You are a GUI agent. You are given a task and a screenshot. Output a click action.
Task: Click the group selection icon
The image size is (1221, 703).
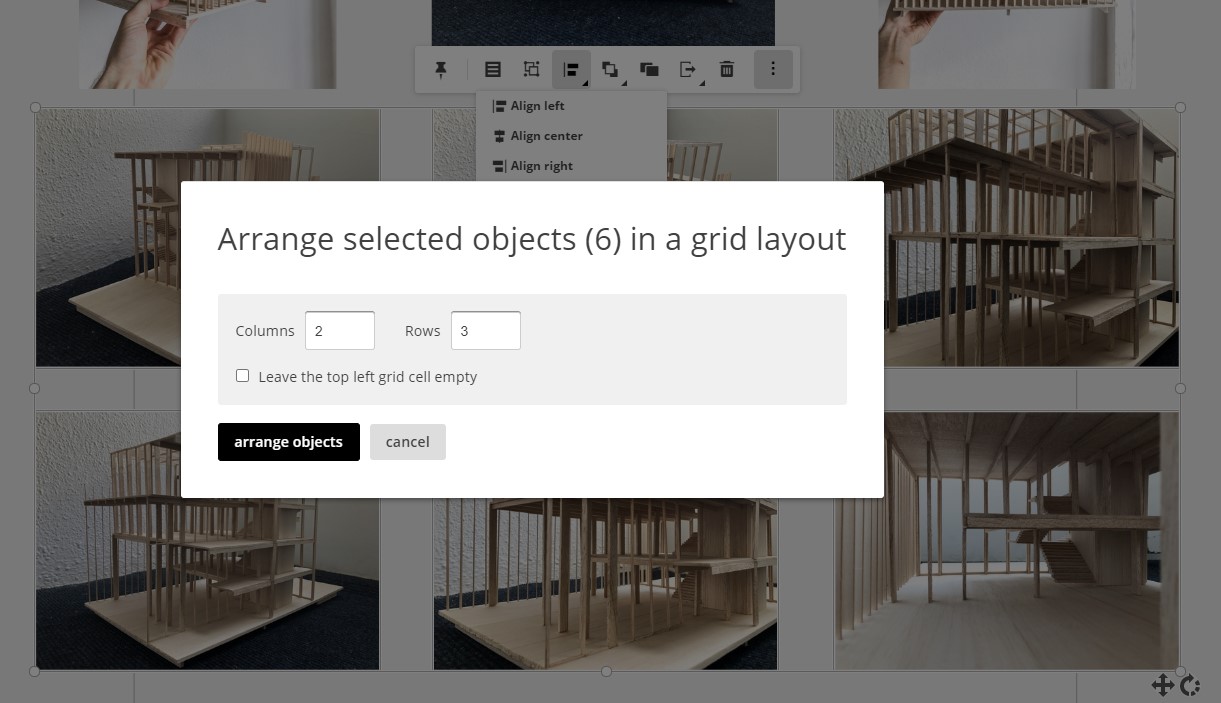[531, 69]
